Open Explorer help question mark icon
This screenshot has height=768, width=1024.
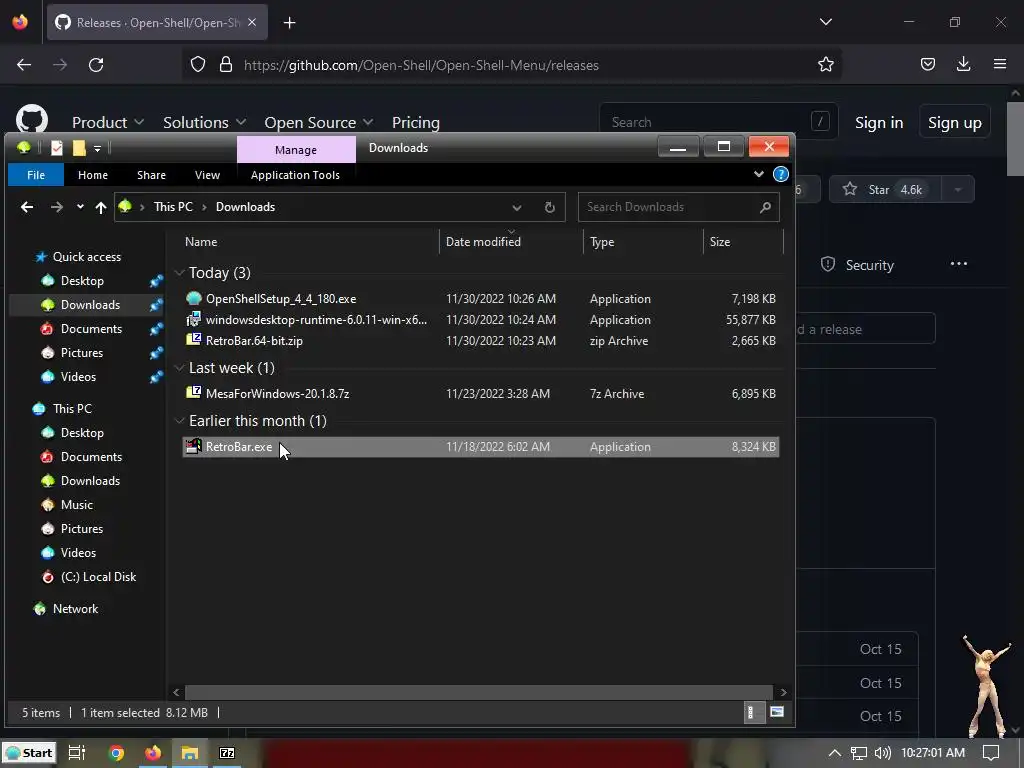(780, 174)
